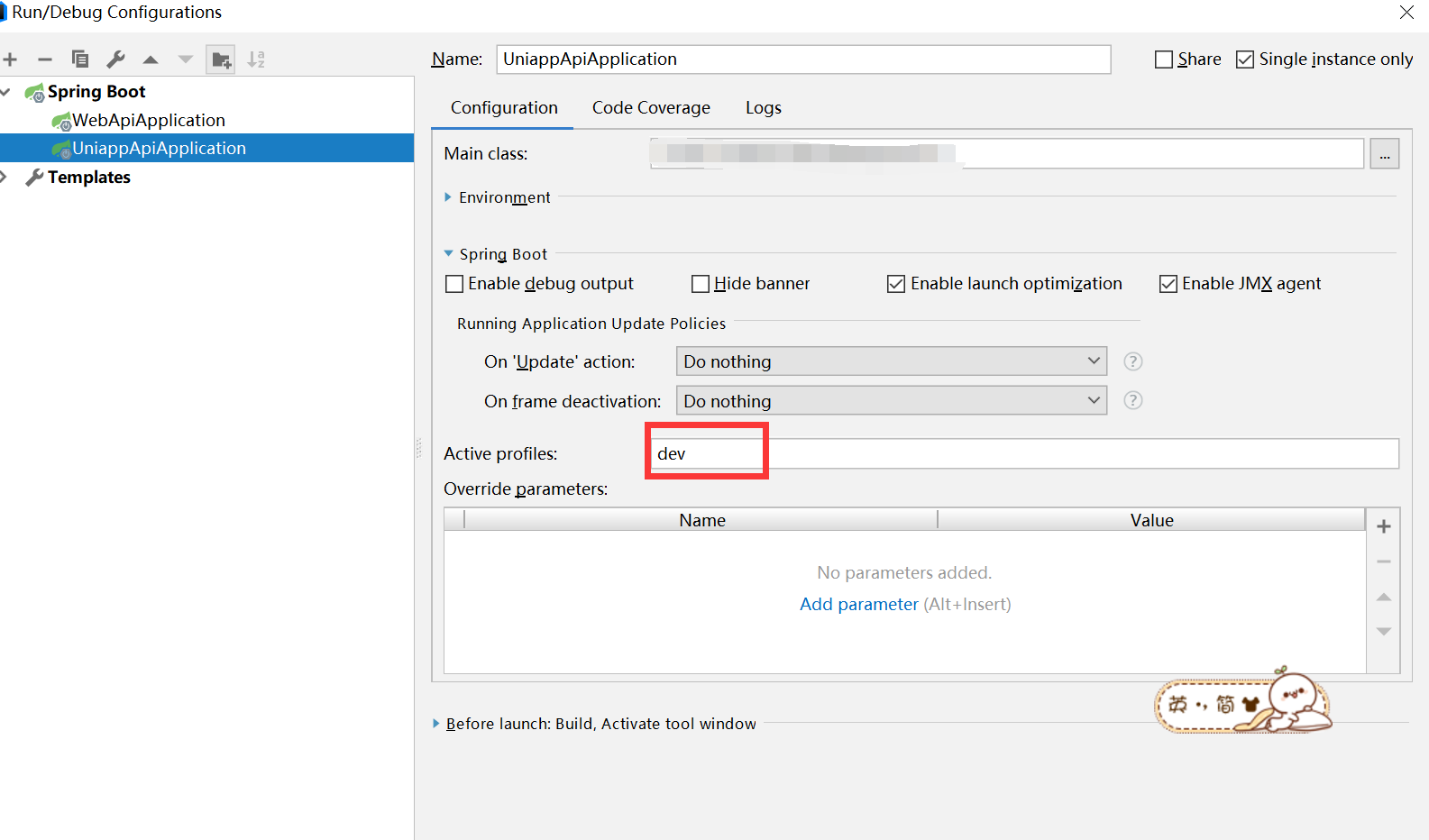Switch to the Code Coverage tab

[651, 108]
